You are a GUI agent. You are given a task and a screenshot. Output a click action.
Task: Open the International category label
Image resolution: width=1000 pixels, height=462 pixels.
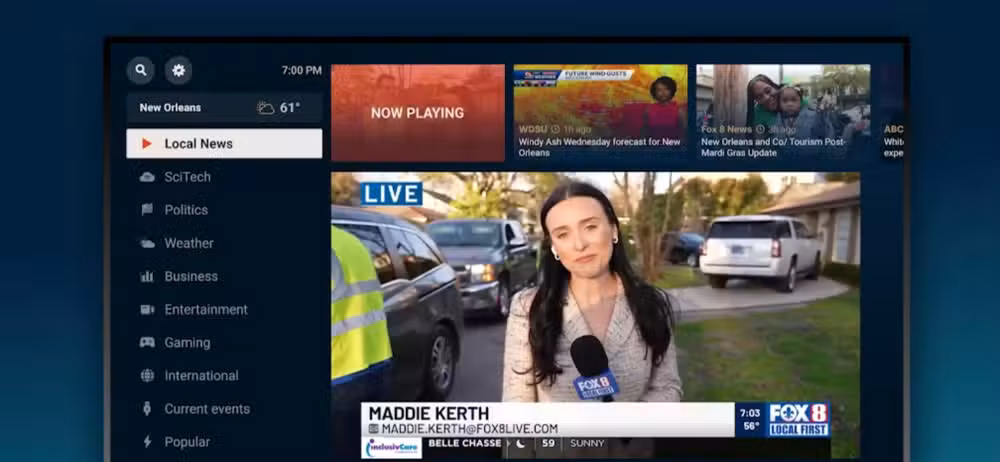pos(202,376)
